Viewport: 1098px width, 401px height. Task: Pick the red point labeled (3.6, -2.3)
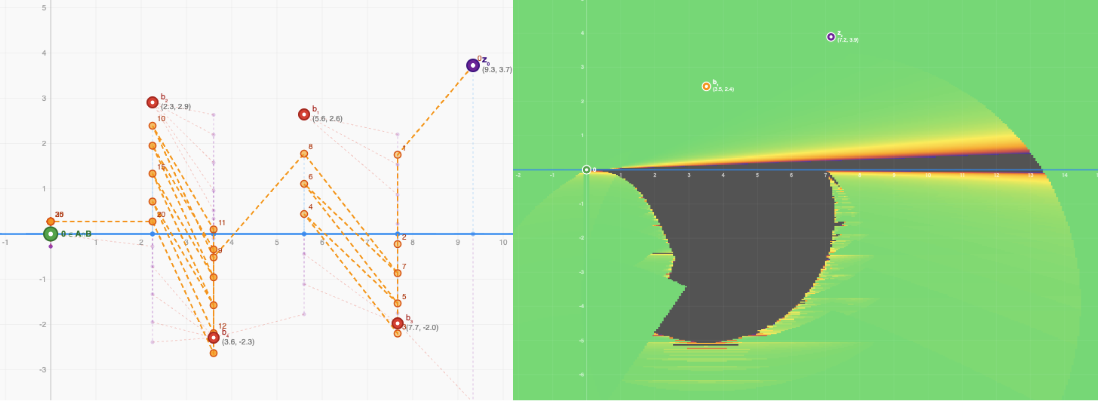pos(213,338)
